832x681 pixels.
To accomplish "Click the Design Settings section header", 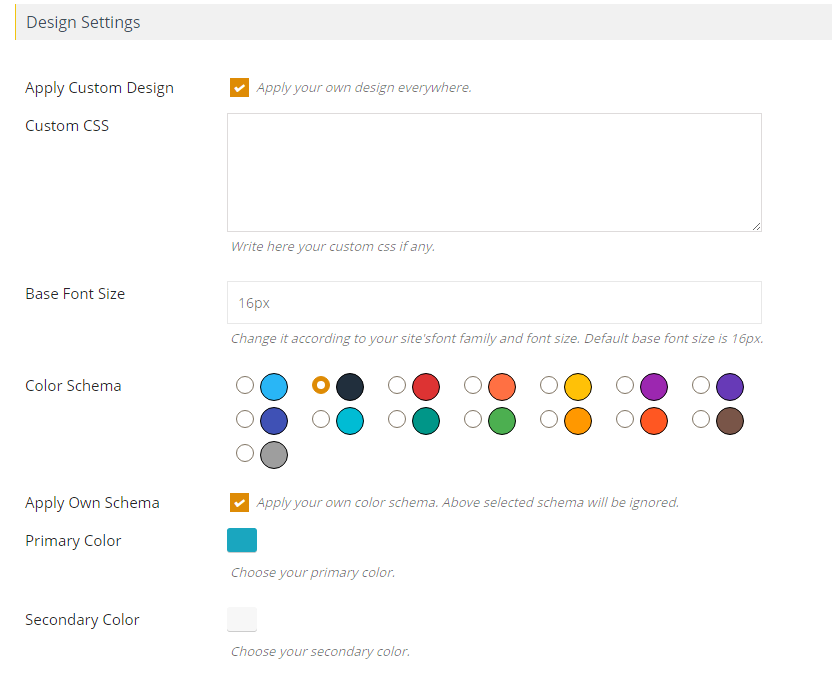I will 84,22.
